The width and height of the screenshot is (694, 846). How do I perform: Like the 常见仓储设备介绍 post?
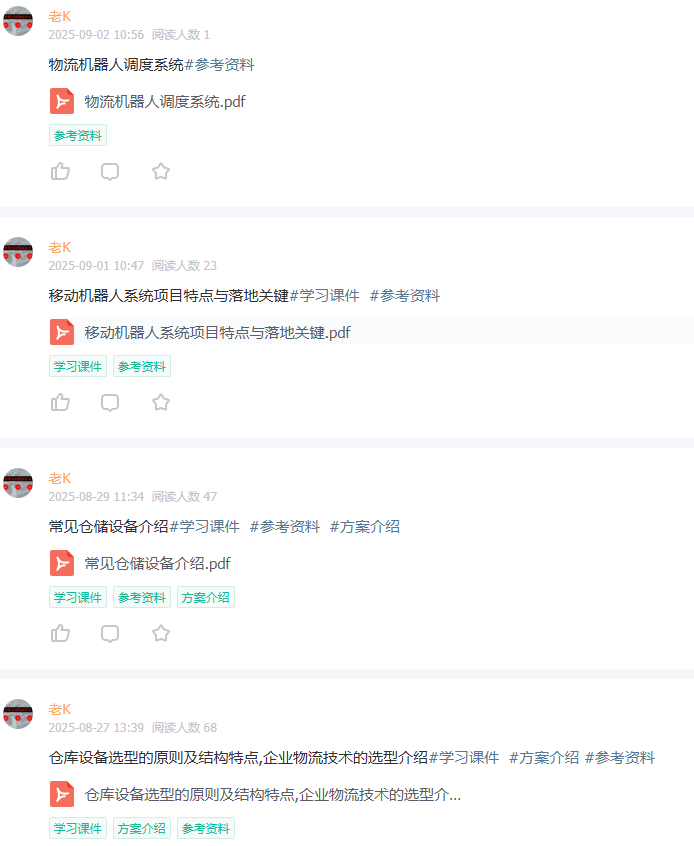(x=60, y=633)
